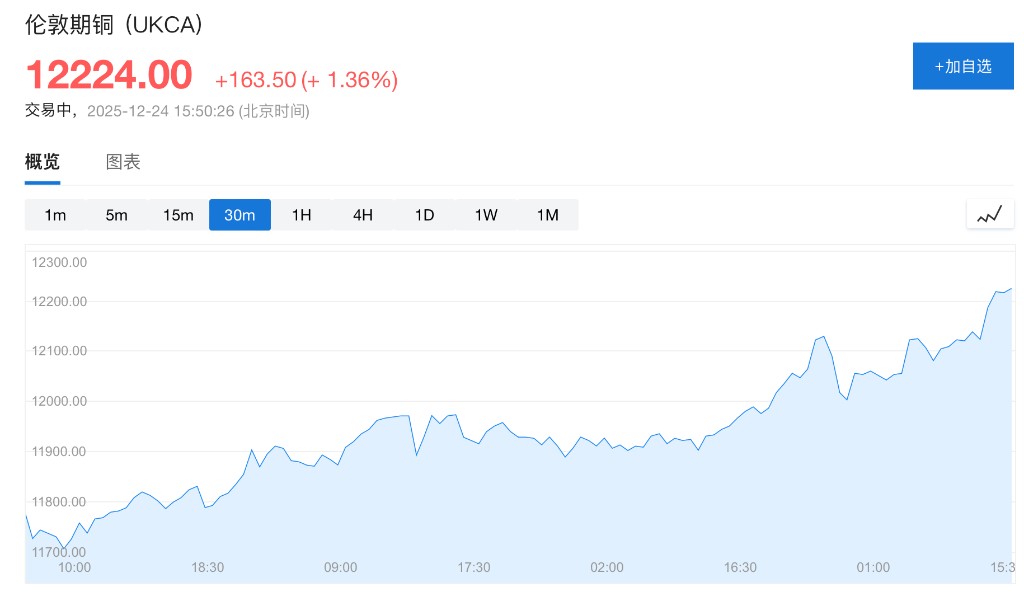Switch to the 概览 tab

coord(42,162)
